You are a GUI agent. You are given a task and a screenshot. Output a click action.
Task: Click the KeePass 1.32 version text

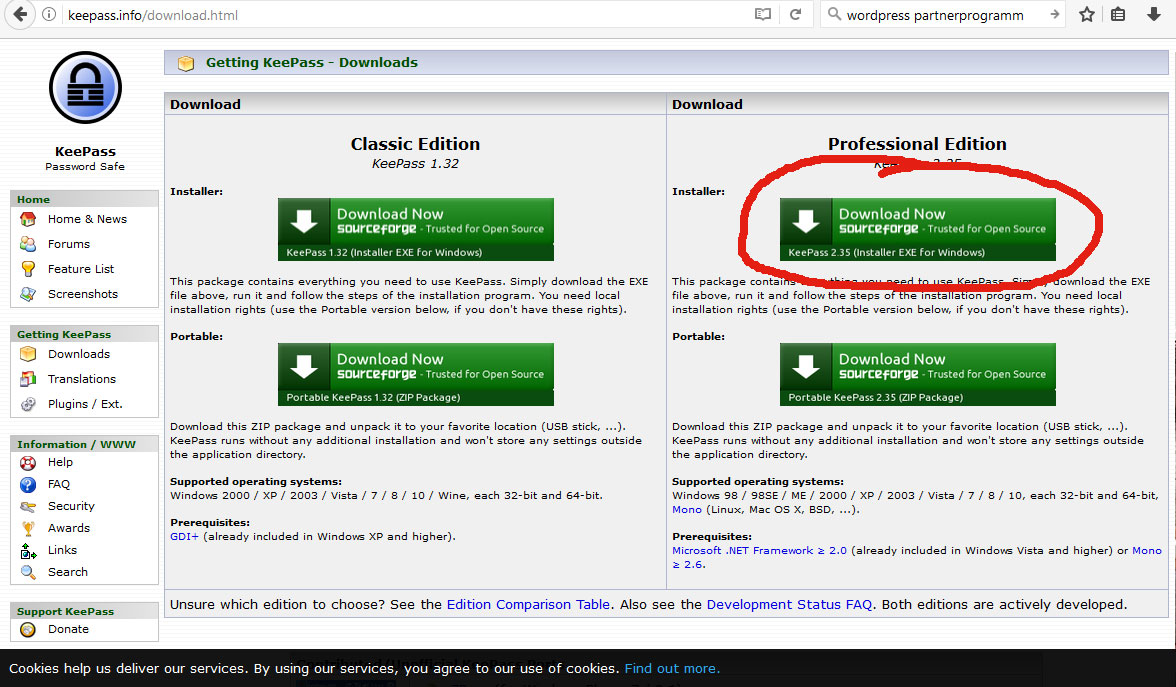pos(416,164)
